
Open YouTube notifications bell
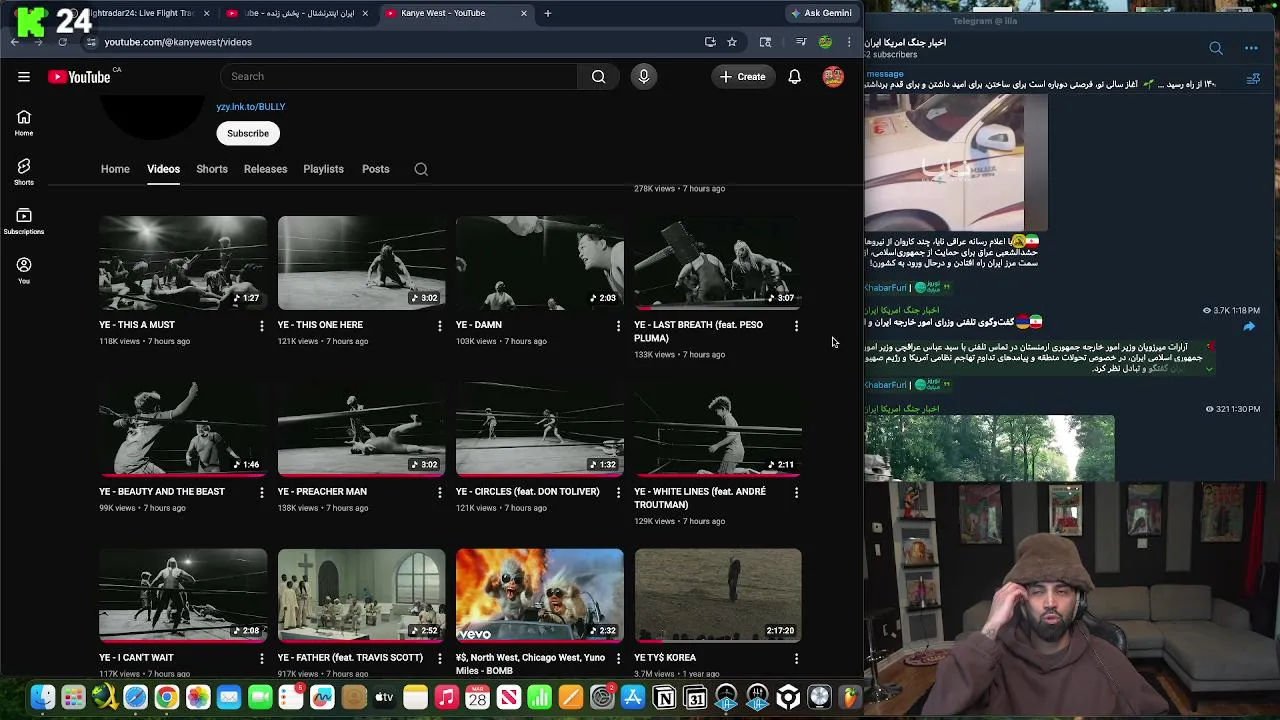tap(795, 77)
